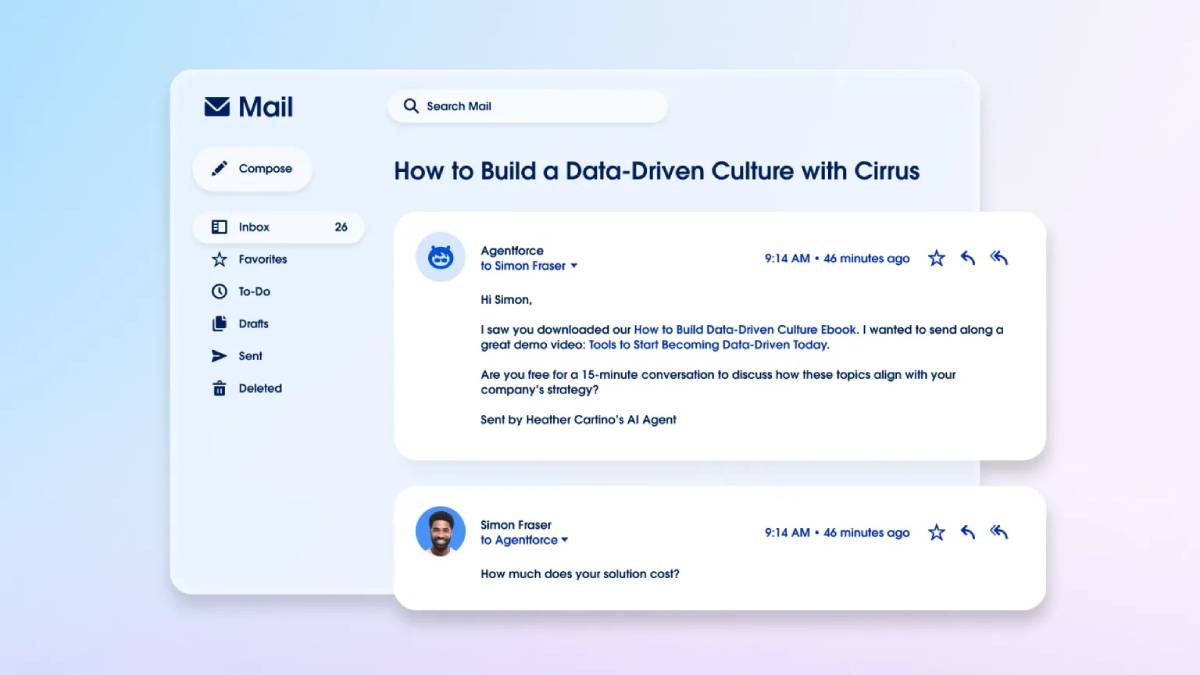Select the To-Do clock icon
The width and height of the screenshot is (1200, 675).
(219, 291)
